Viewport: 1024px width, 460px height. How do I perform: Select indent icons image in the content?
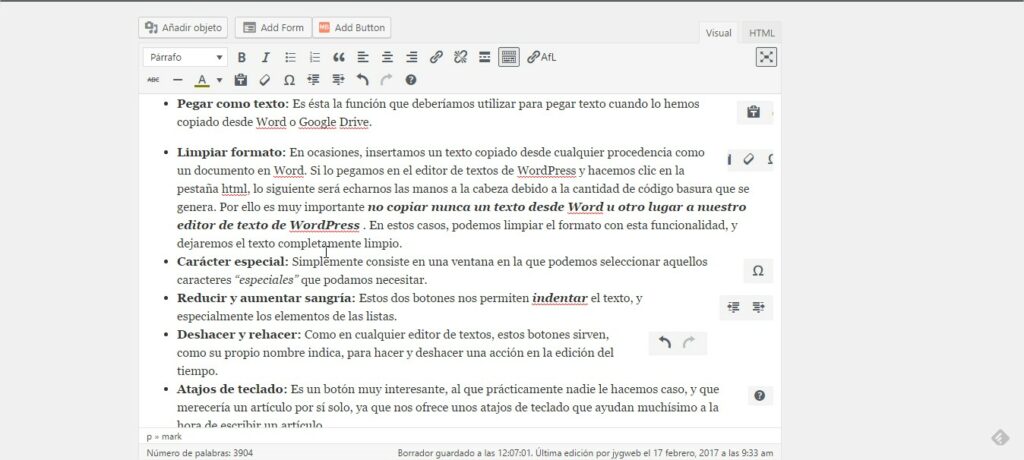746,308
